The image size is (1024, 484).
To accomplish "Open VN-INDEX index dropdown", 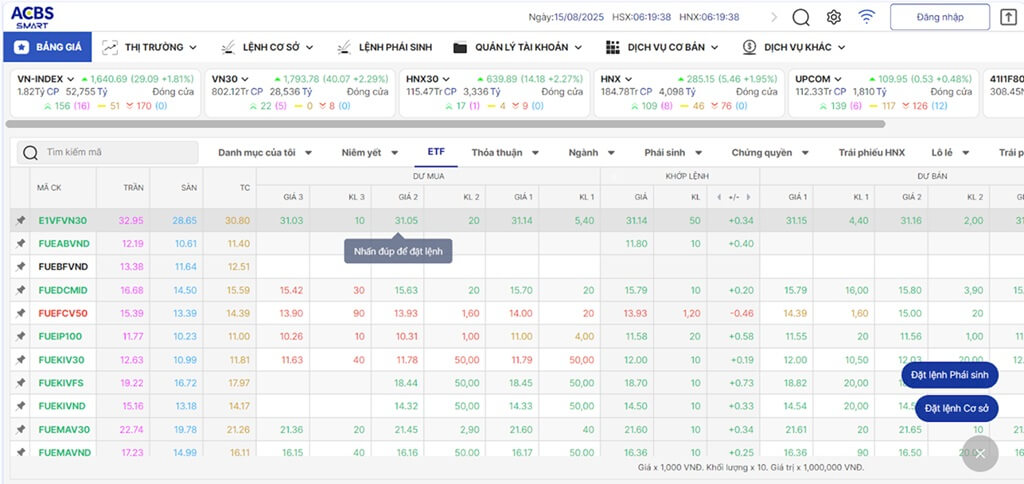I will coord(71,79).
